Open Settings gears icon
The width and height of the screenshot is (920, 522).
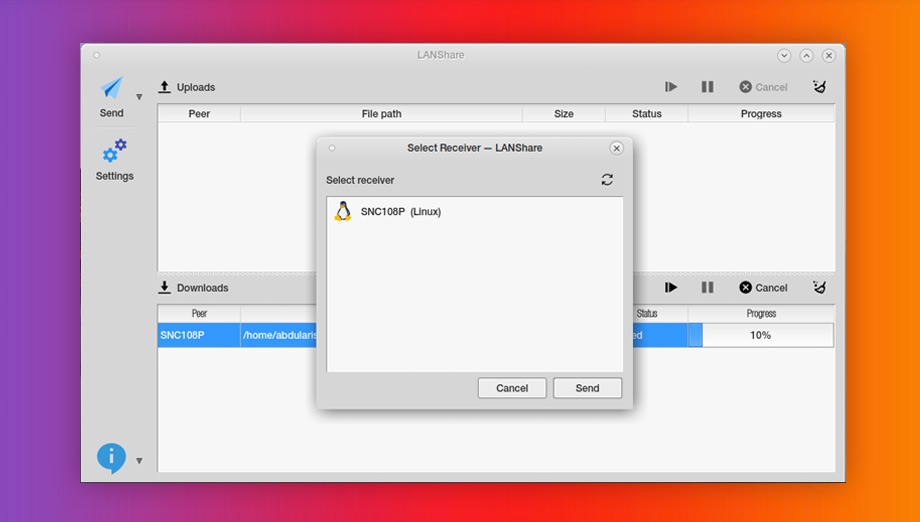pos(114,151)
